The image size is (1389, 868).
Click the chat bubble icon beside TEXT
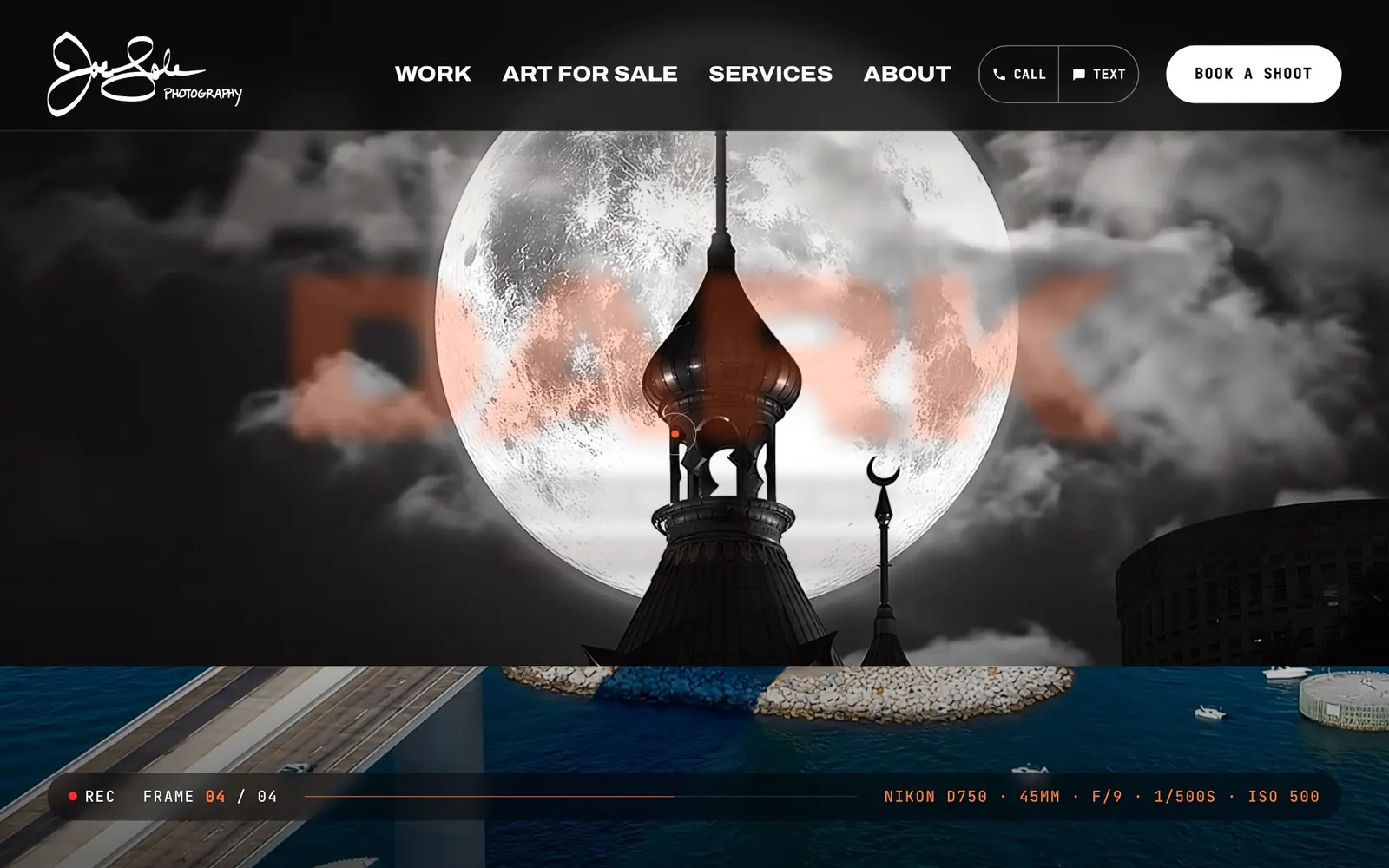coord(1079,75)
